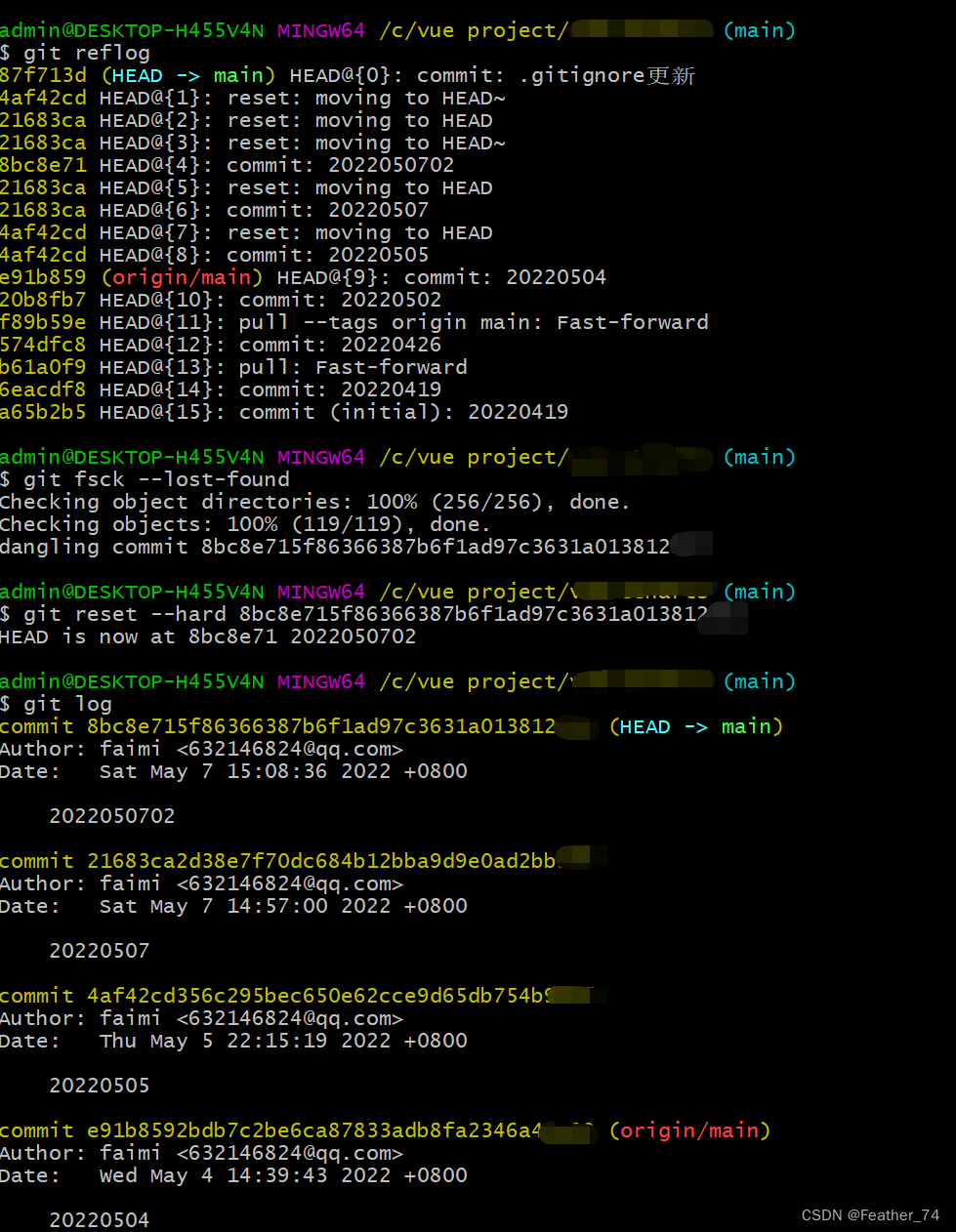
Task: Select log line 'commit e91b8592bdb7c2be6...'
Action: tap(386, 1130)
